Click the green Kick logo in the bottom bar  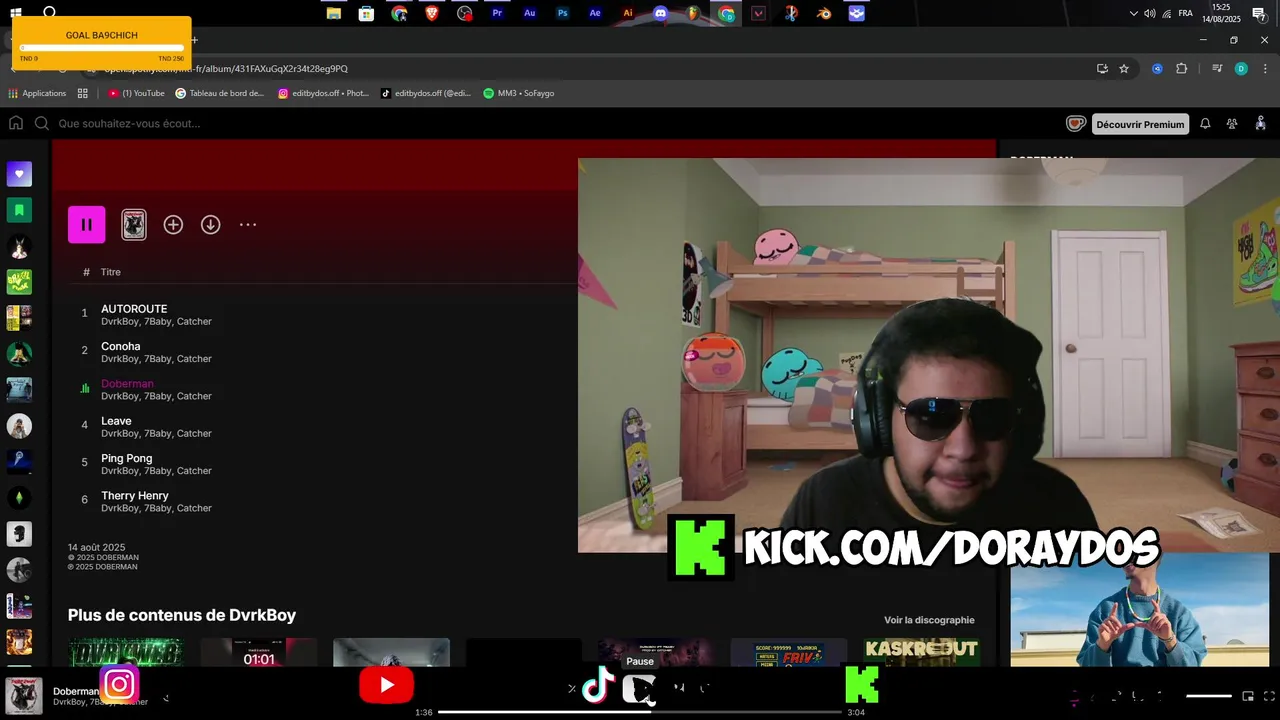[862, 685]
